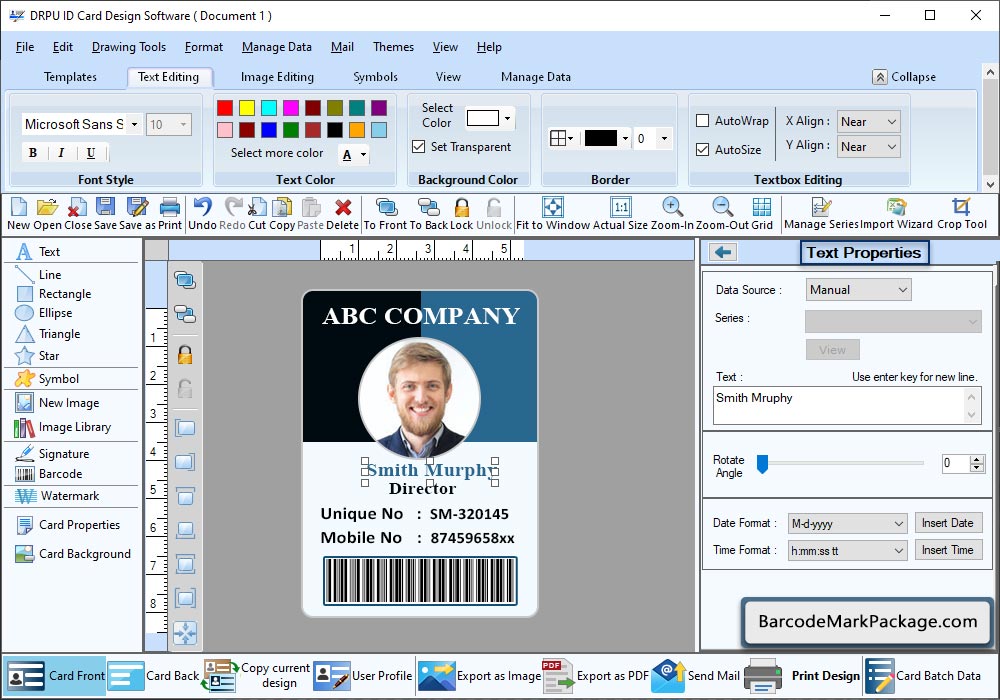This screenshot has height=700, width=1000.
Task: Open the font family dropdown
Action: (x=134, y=124)
